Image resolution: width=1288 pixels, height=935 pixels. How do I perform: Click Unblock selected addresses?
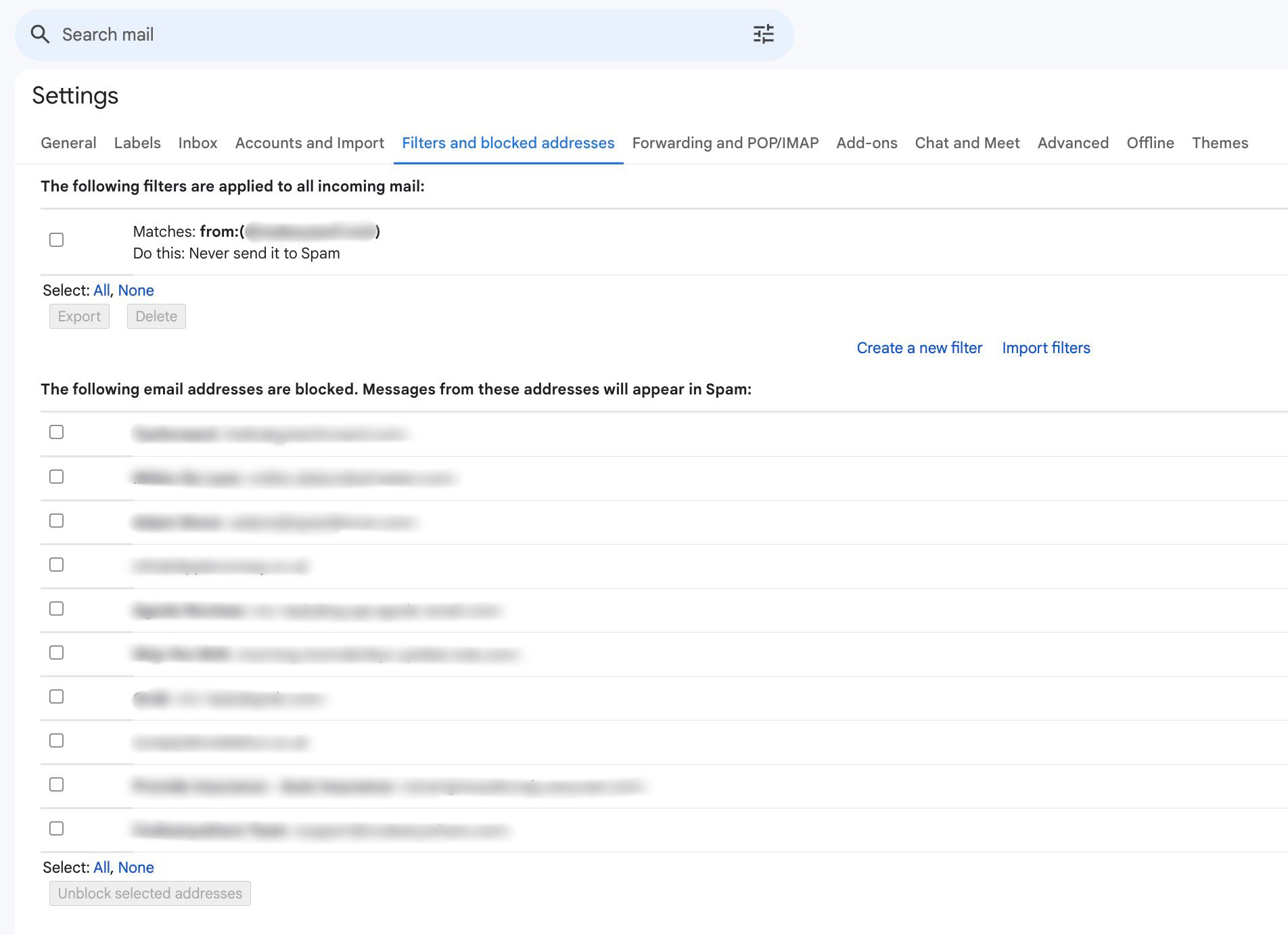(149, 893)
